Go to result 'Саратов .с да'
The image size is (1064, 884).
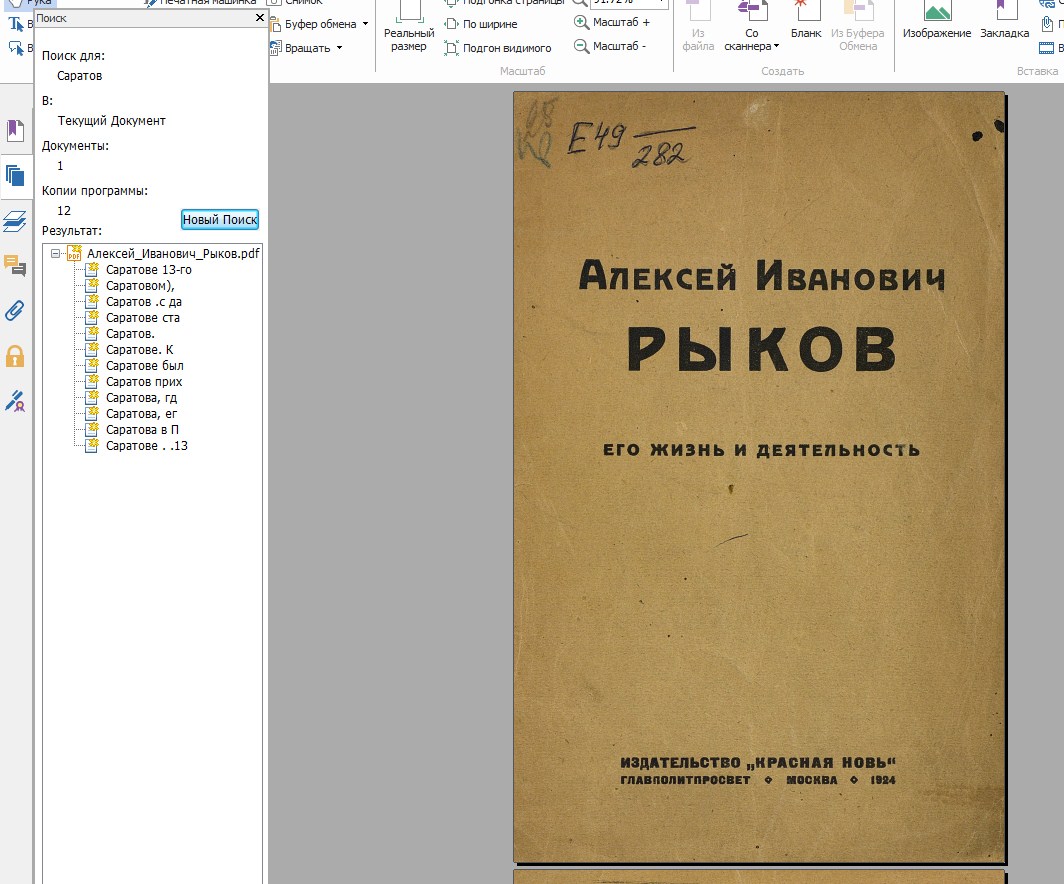[x=144, y=302]
